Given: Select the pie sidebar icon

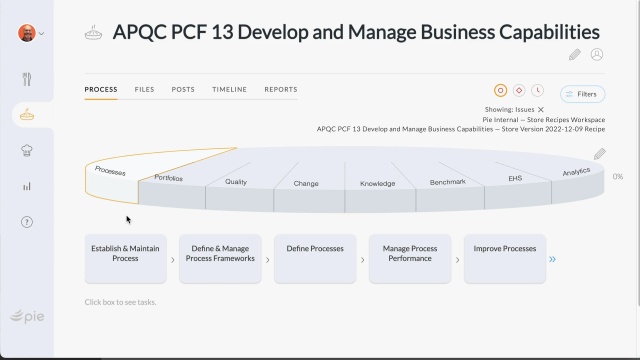Looking at the screenshot, I should [x=27, y=115].
